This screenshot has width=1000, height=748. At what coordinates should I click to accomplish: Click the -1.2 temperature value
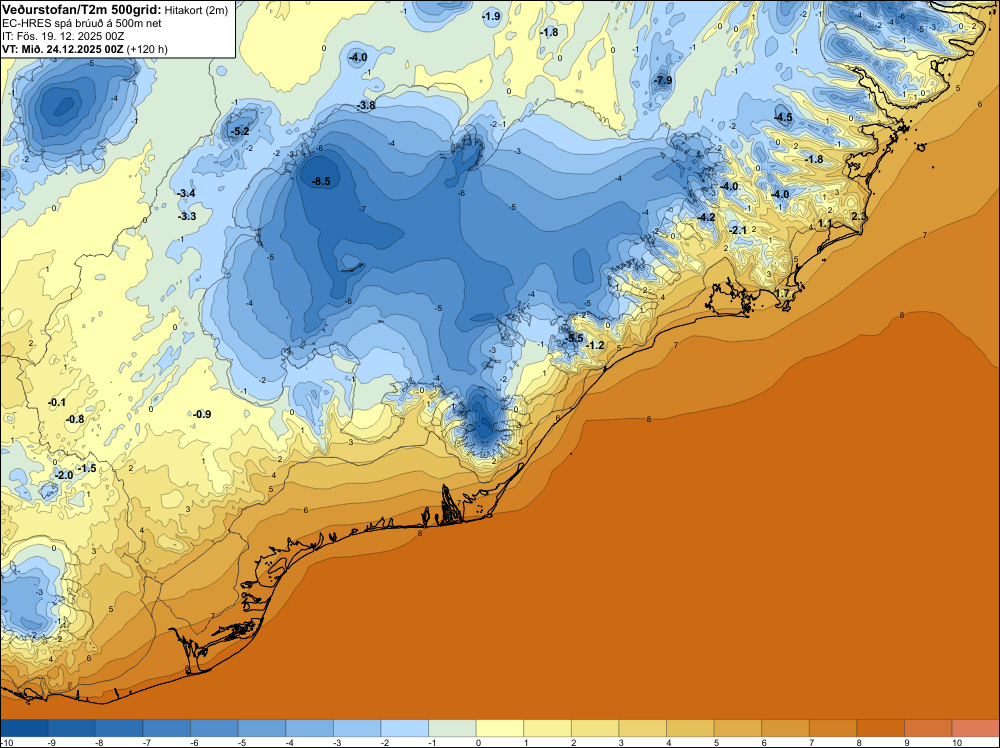(595, 346)
